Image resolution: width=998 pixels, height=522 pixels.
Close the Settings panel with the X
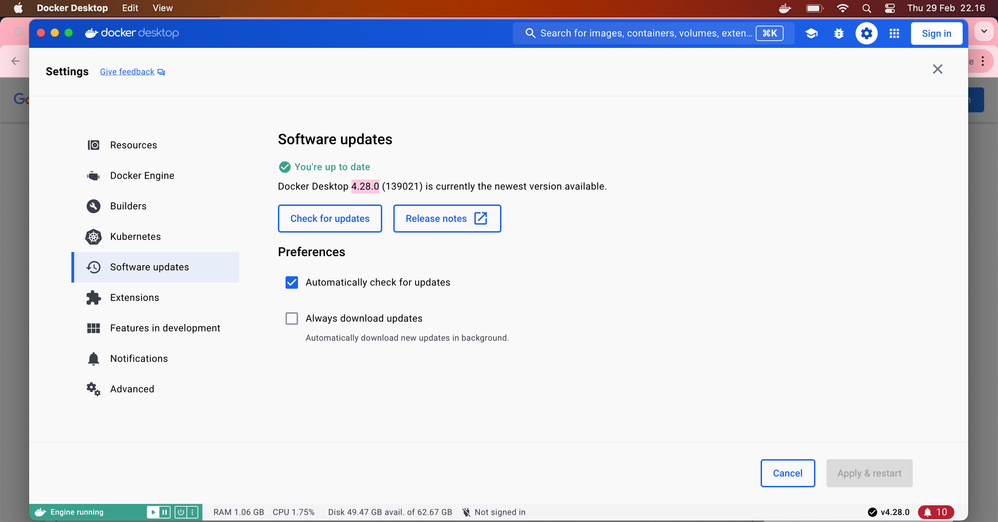938,69
